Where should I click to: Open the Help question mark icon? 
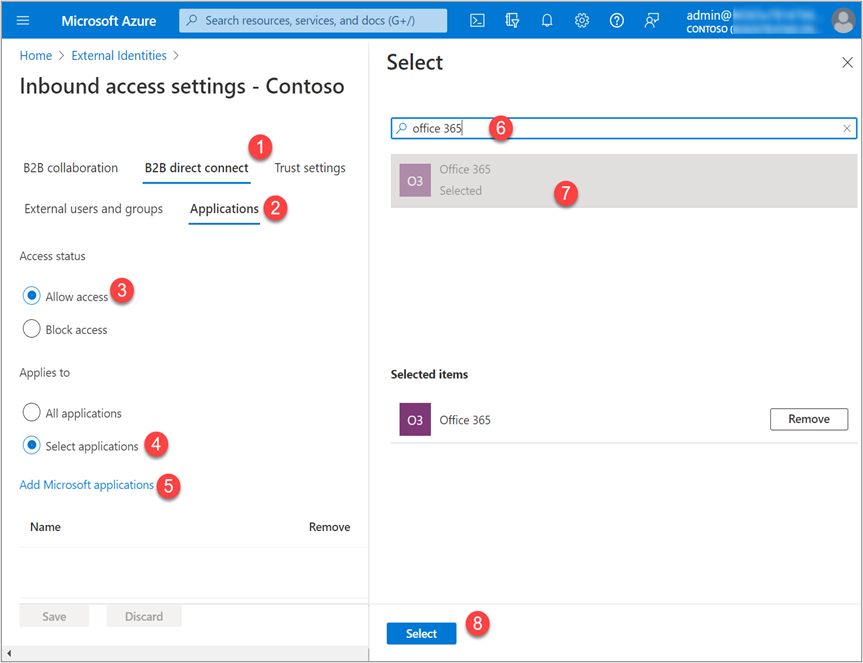click(x=617, y=20)
